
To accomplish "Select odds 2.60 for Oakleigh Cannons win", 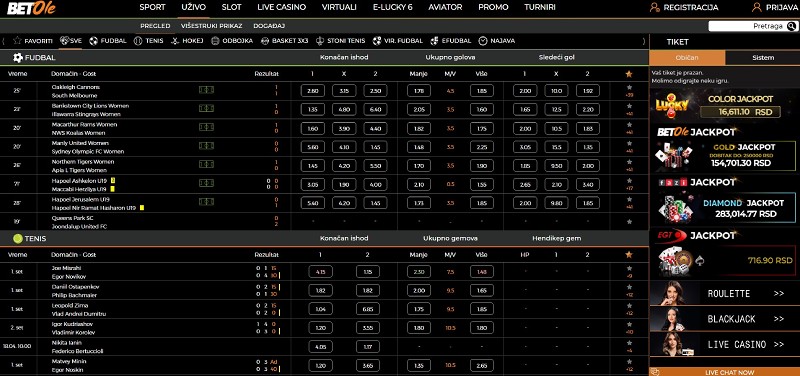I will point(313,91).
